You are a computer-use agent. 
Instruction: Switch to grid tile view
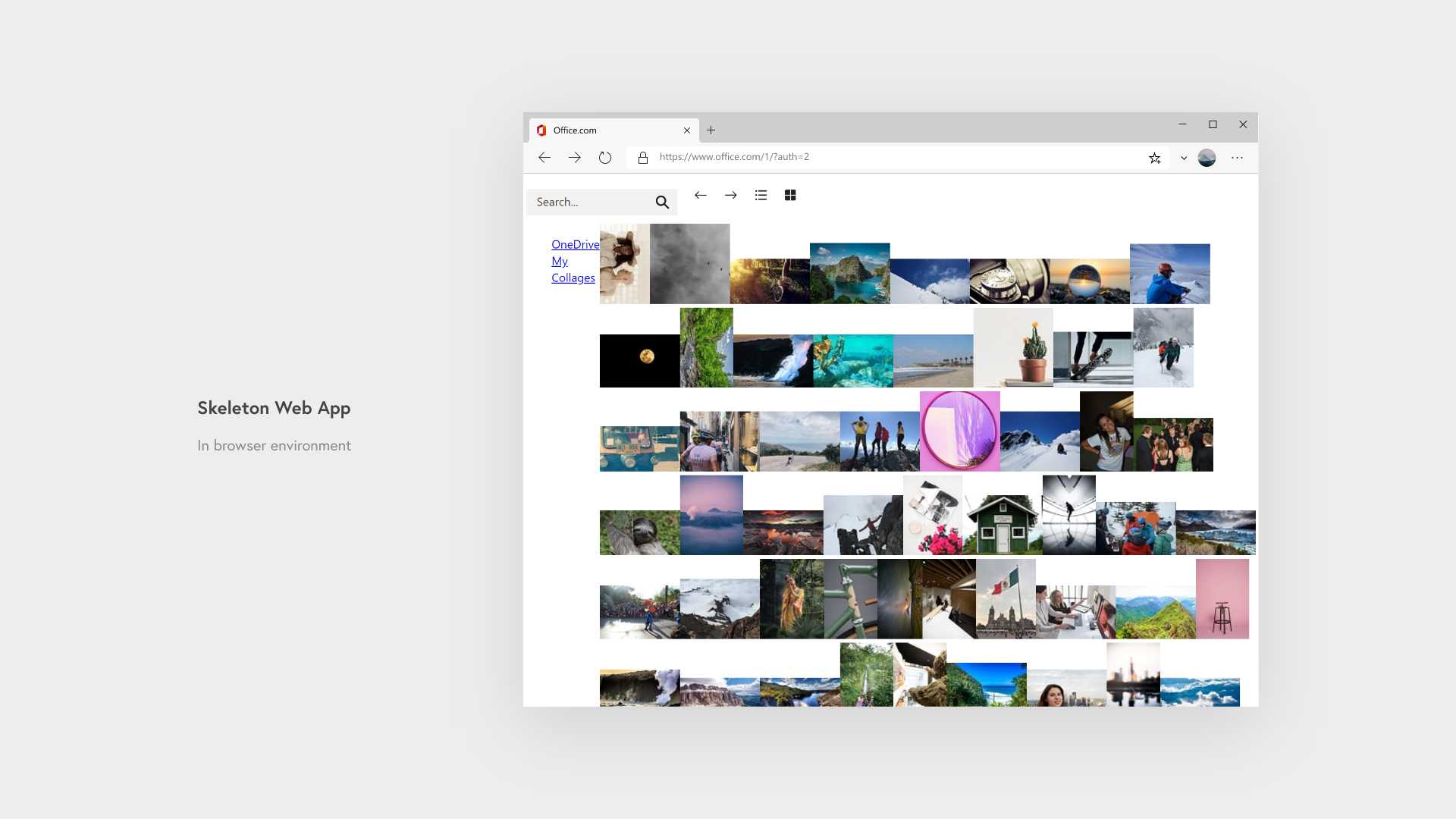(x=790, y=196)
